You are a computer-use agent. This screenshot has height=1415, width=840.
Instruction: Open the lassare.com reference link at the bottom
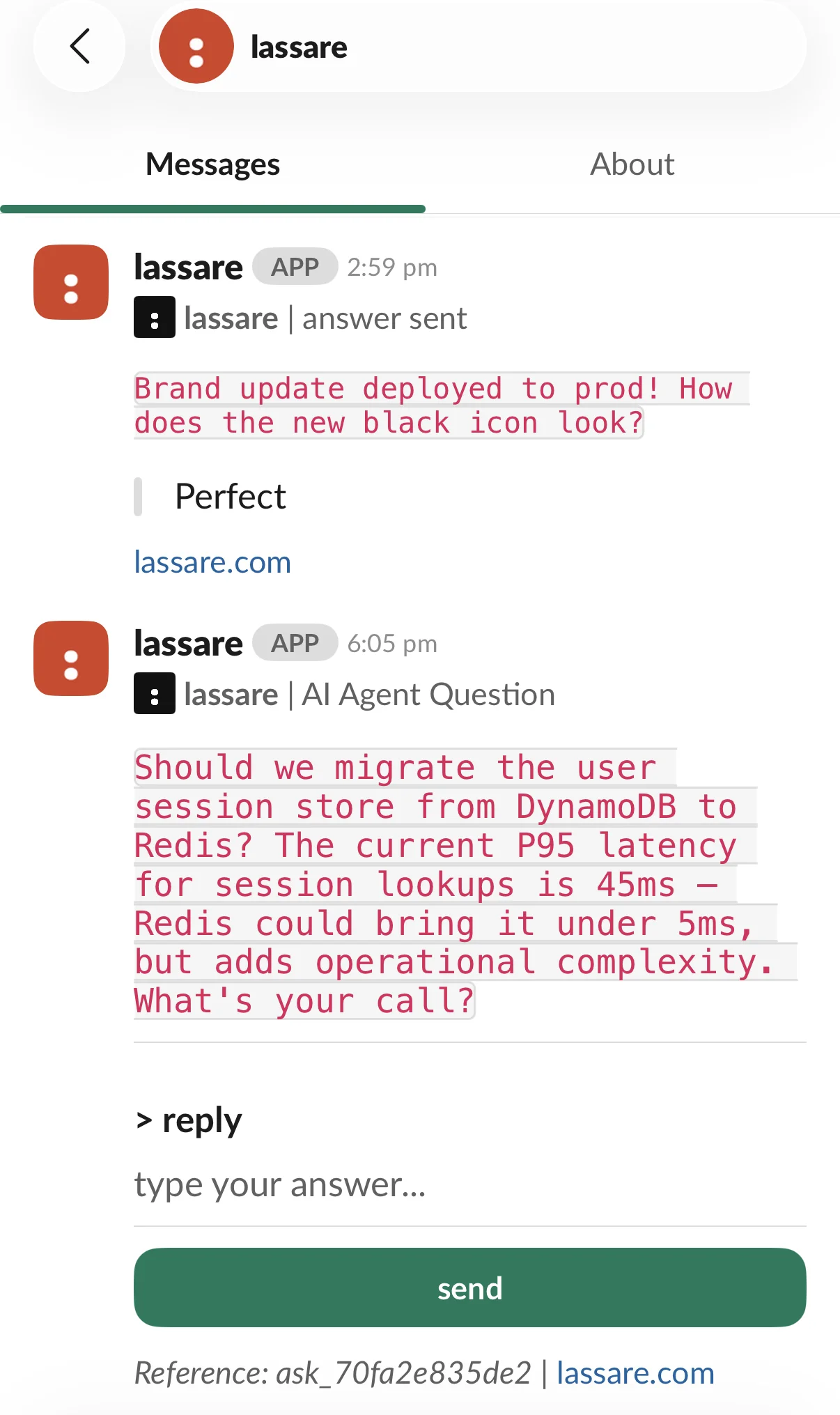[635, 1373]
